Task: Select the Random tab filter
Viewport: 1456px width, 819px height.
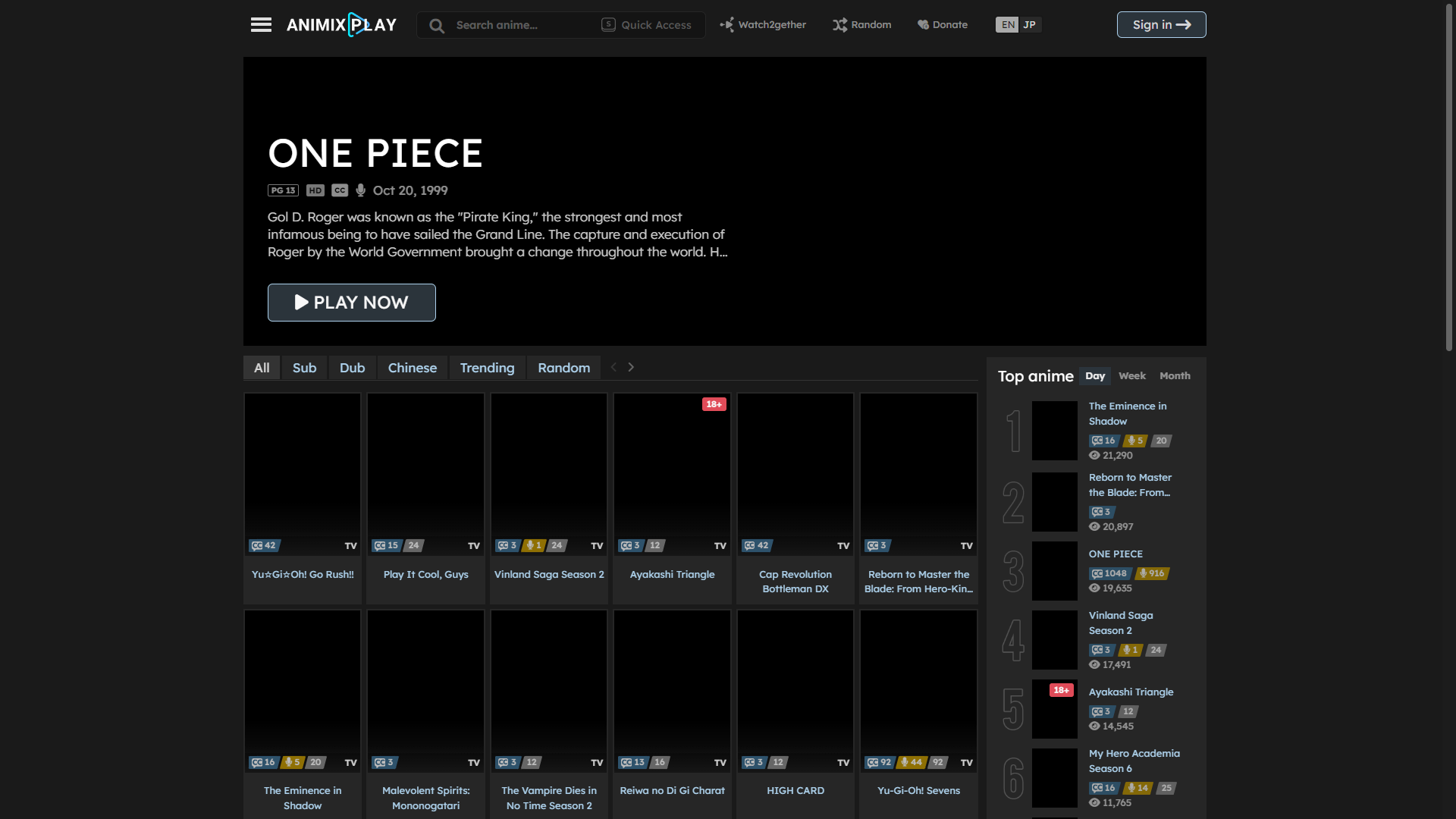Action: point(564,367)
